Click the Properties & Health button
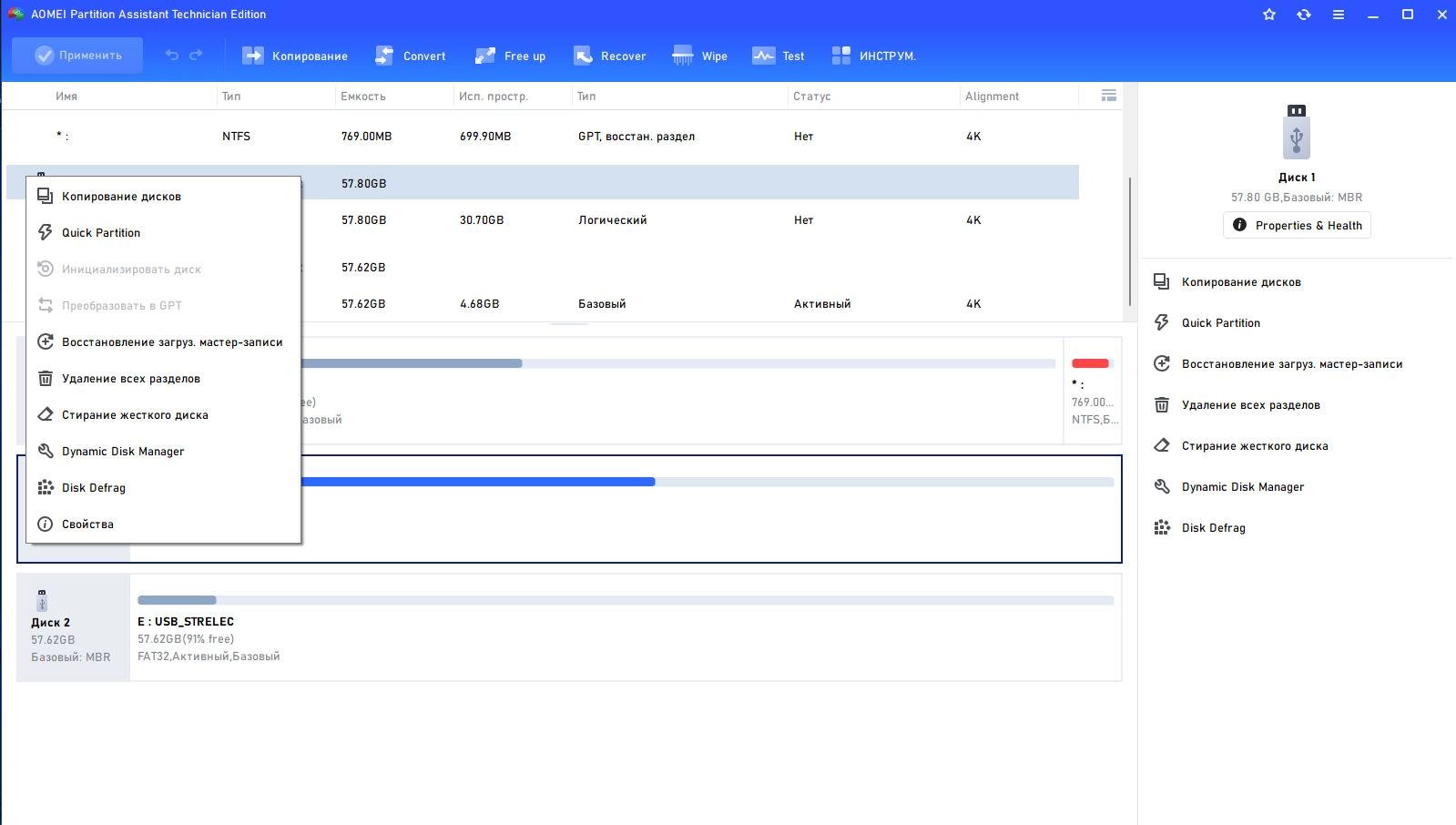This screenshot has height=825, width=1456. [1297, 225]
